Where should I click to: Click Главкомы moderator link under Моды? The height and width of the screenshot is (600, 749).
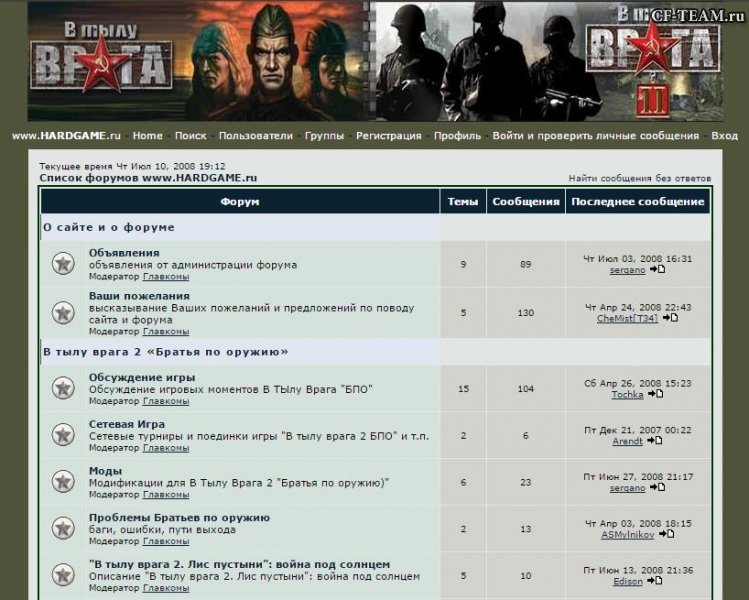click(x=166, y=495)
